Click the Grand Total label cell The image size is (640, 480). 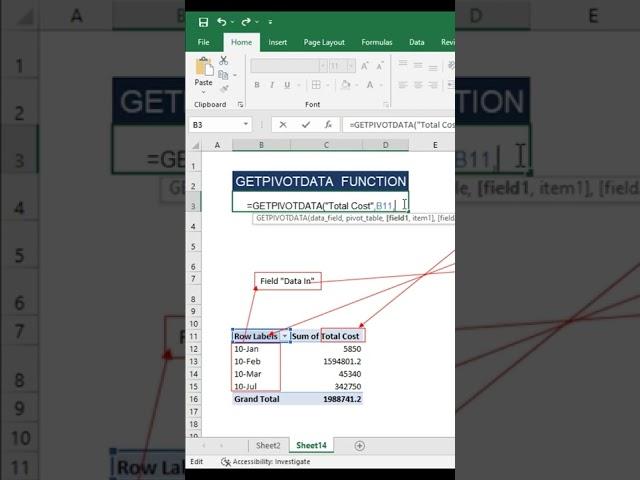(x=257, y=399)
